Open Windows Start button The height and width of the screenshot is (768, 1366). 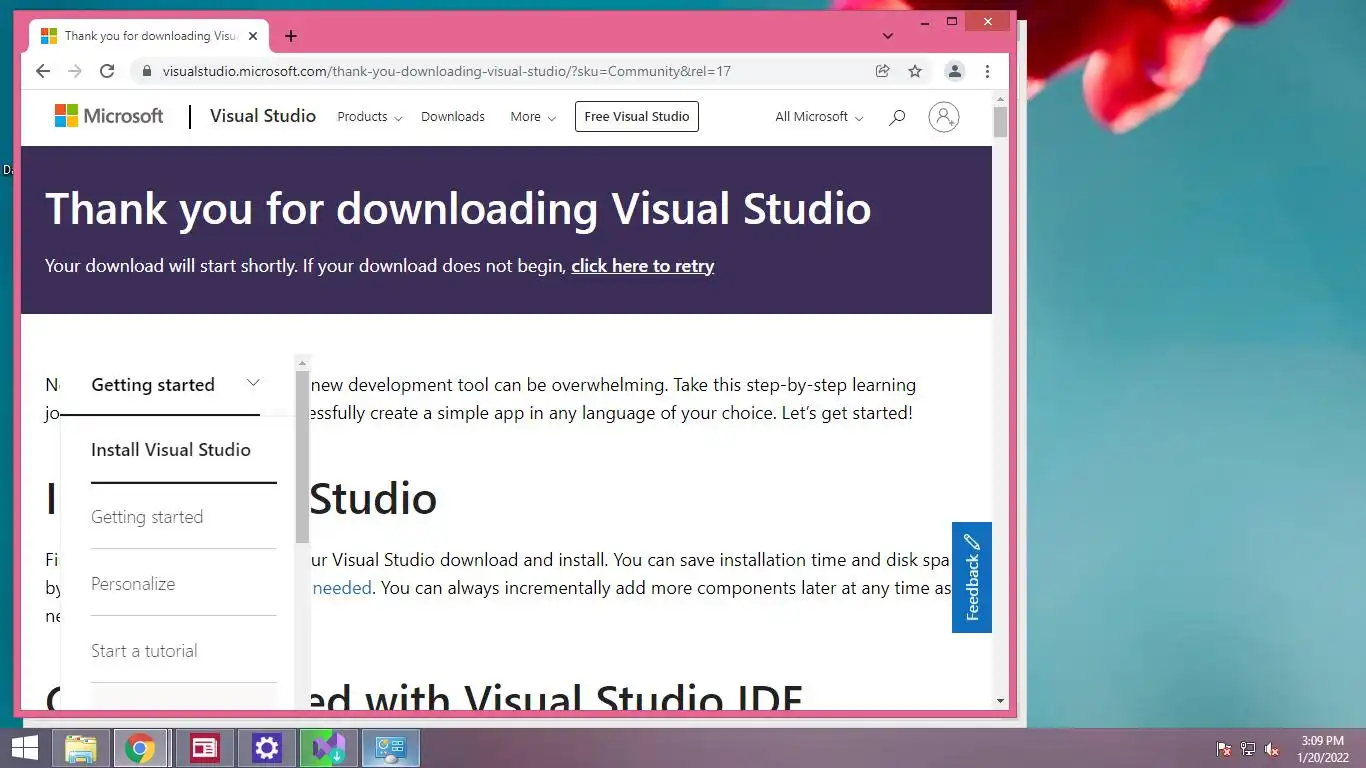(x=25, y=748)
